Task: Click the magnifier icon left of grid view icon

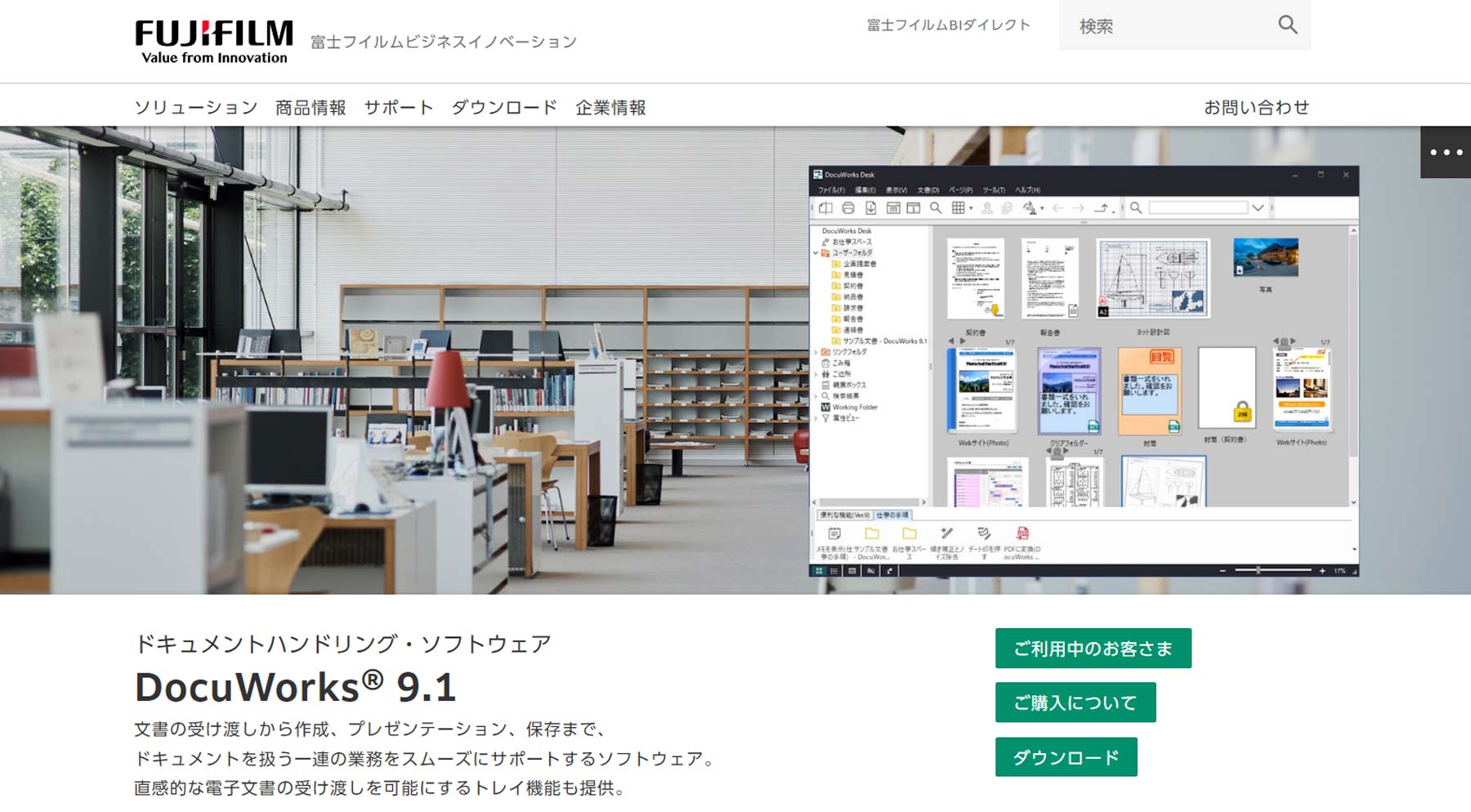Action: click(936, 208)
